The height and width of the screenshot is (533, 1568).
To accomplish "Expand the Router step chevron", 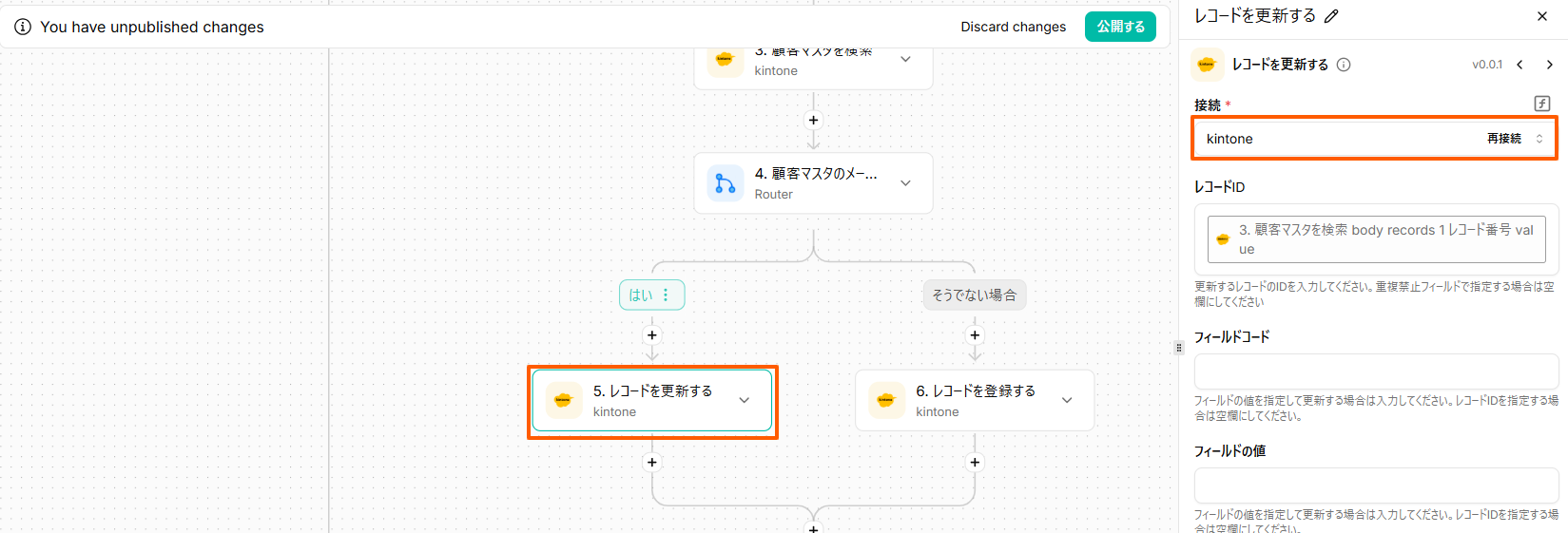I will 905,183.
